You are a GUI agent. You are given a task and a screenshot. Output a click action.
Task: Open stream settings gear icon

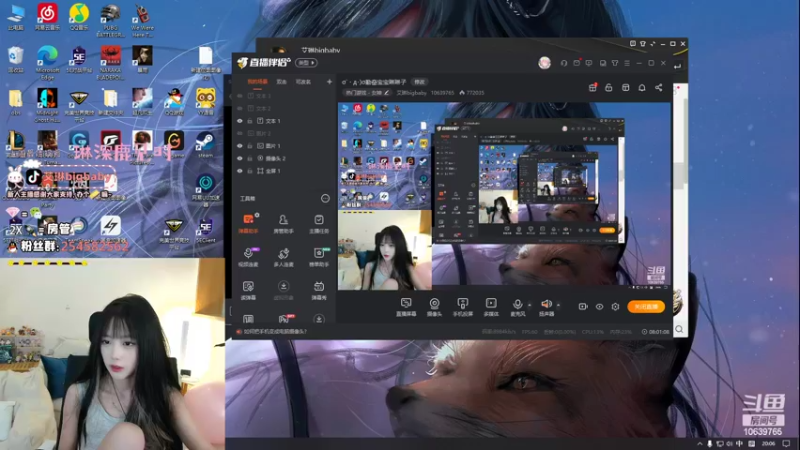[615, 307]
